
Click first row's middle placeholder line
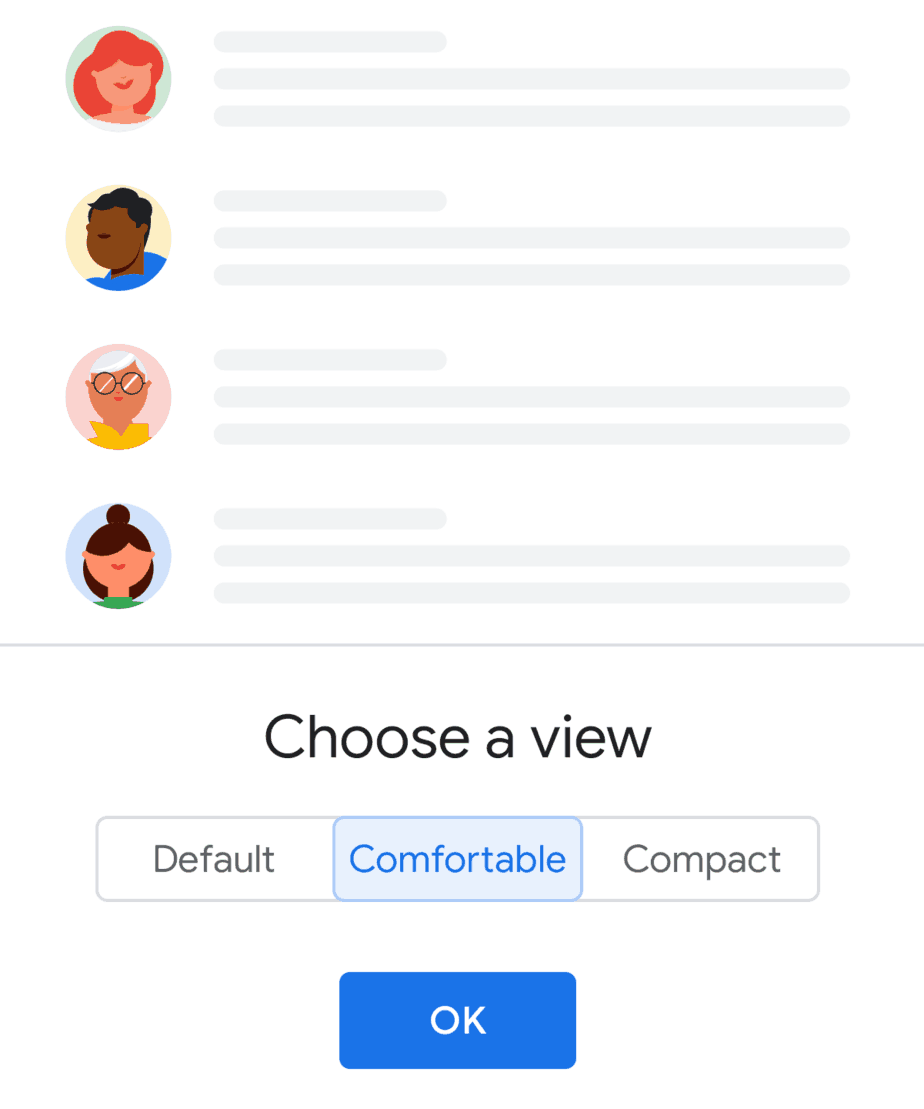coord(532,79)
